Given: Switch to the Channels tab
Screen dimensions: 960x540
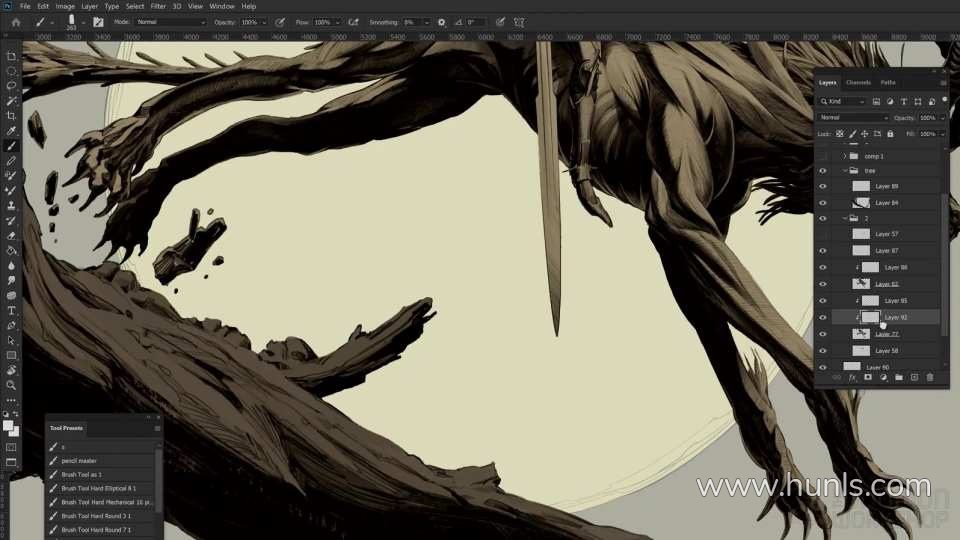Looking at the screenshot, I should [x=858, y=82].
